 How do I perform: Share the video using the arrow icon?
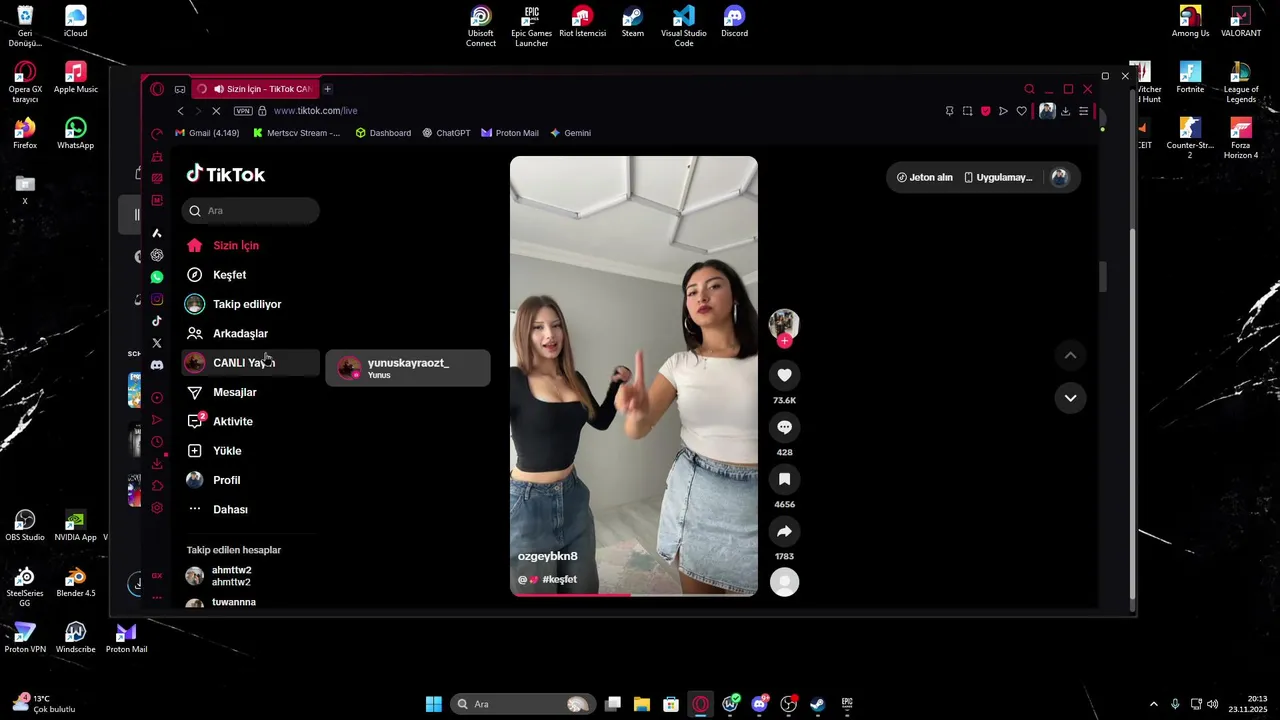784,531
